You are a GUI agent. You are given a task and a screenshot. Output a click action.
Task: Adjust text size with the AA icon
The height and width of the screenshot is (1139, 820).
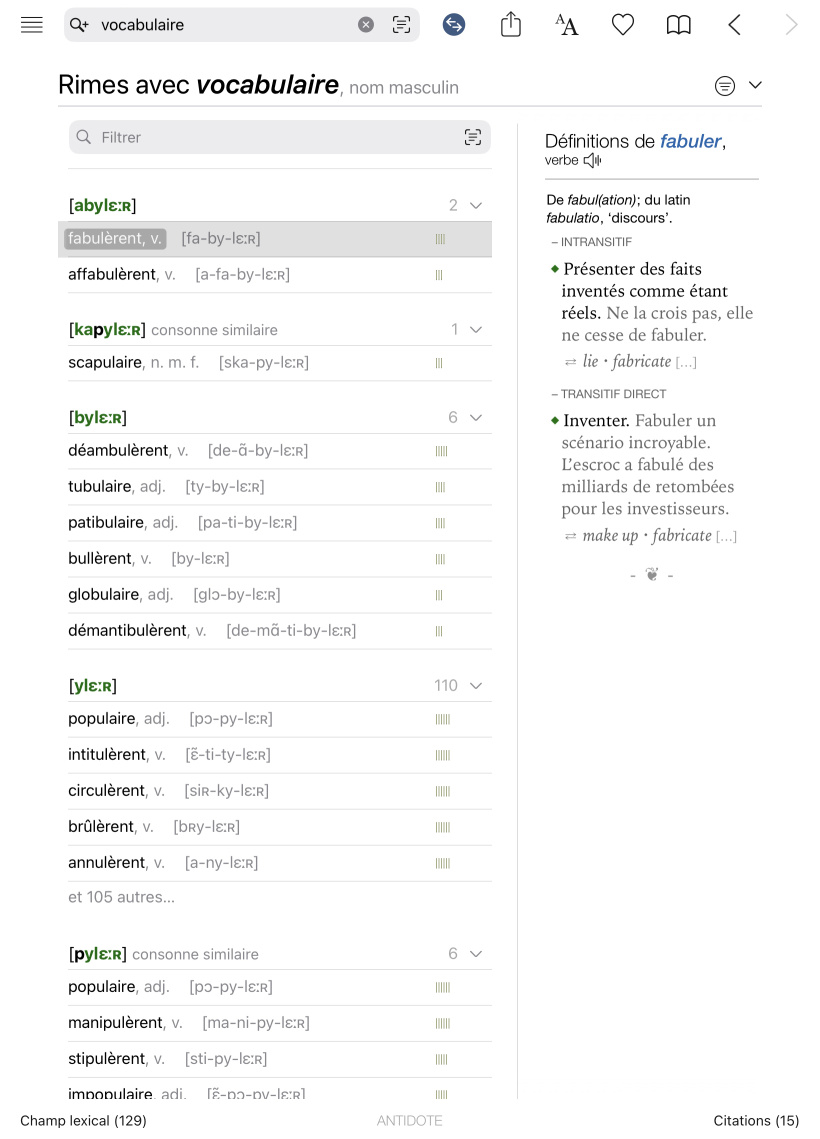pos(567,25)
